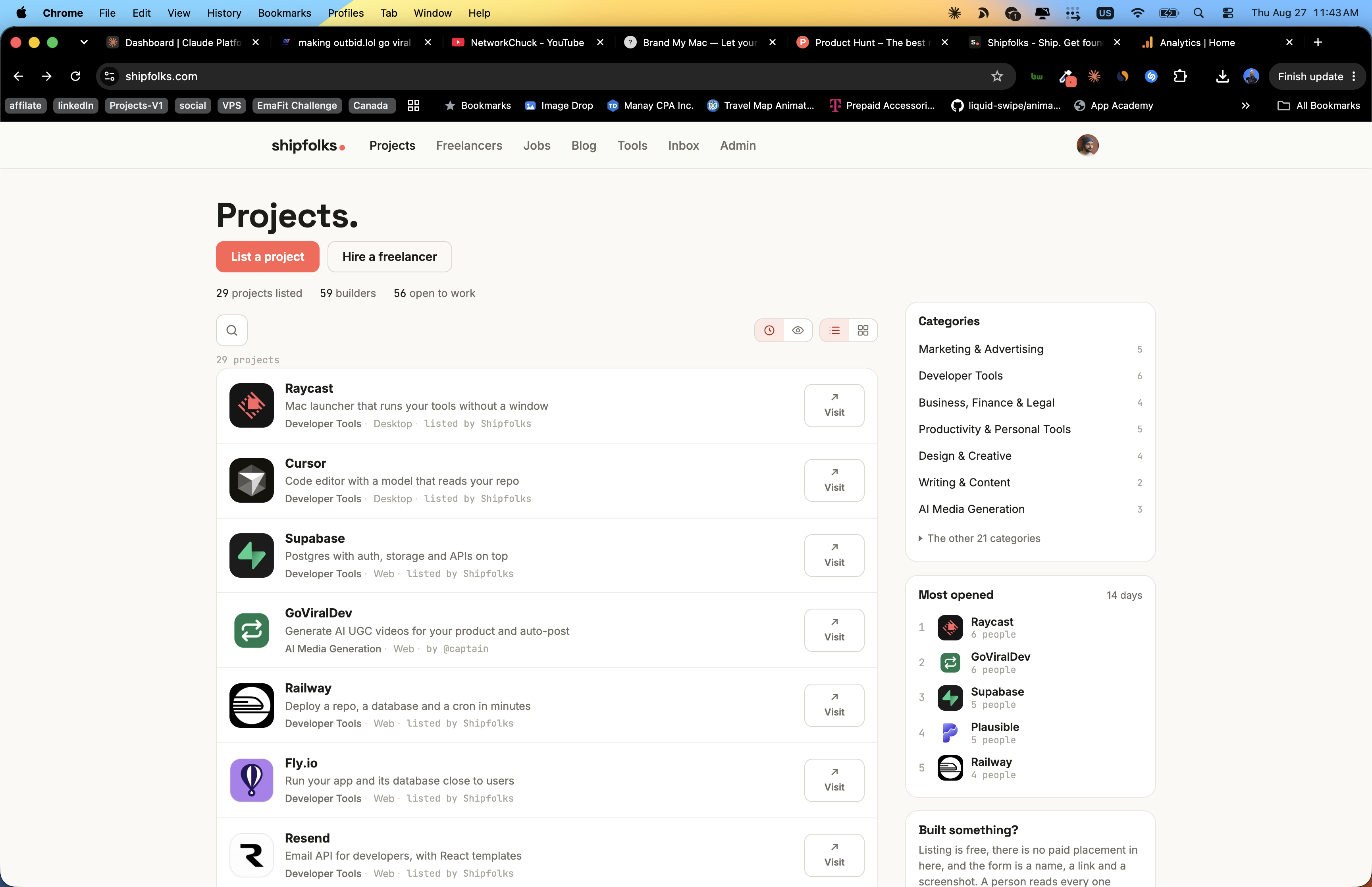
Task: Filter by Business, Finance & Legal category
Action: point(1030,402)
